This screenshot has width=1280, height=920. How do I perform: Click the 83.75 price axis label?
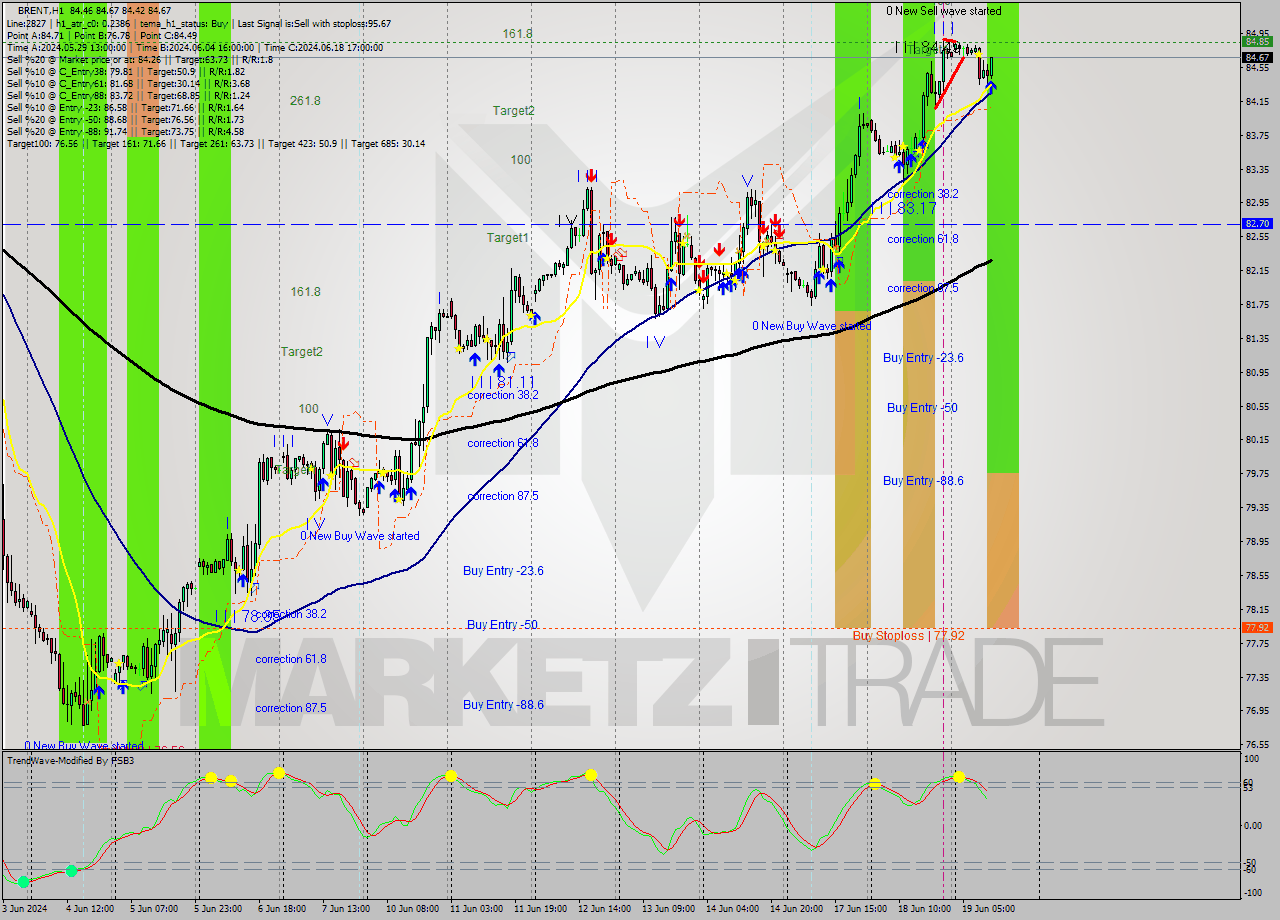point(1257,136)
